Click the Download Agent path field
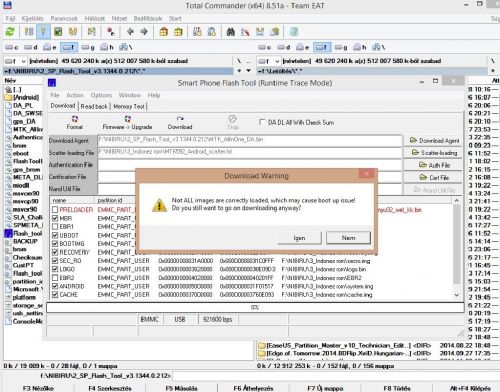 point(250,140)
